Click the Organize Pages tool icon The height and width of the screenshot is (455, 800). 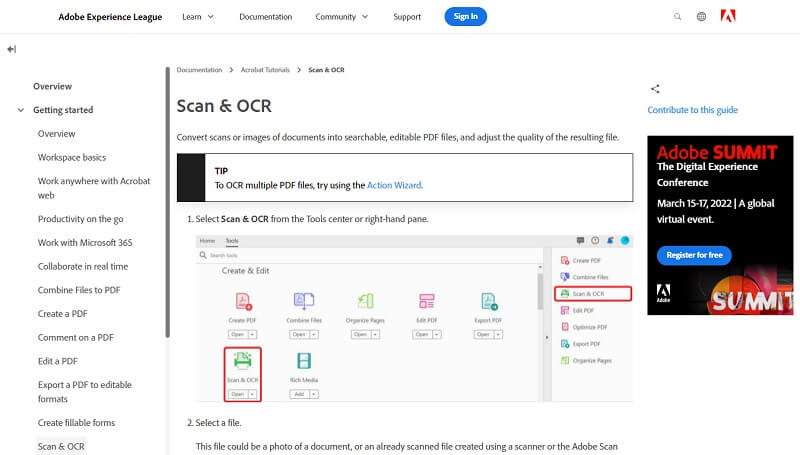coord(365,301)
